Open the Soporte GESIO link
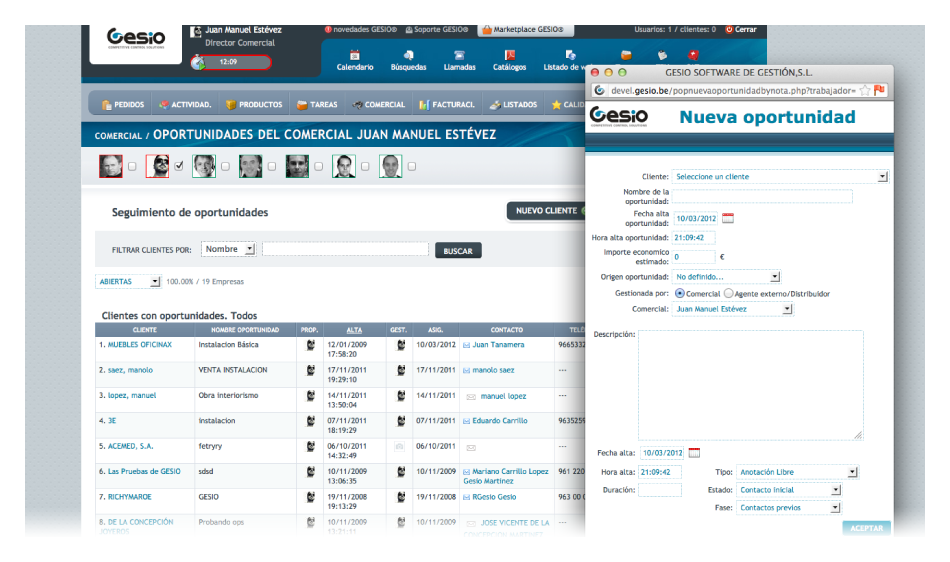950x562 pixels. pos(437,29)
